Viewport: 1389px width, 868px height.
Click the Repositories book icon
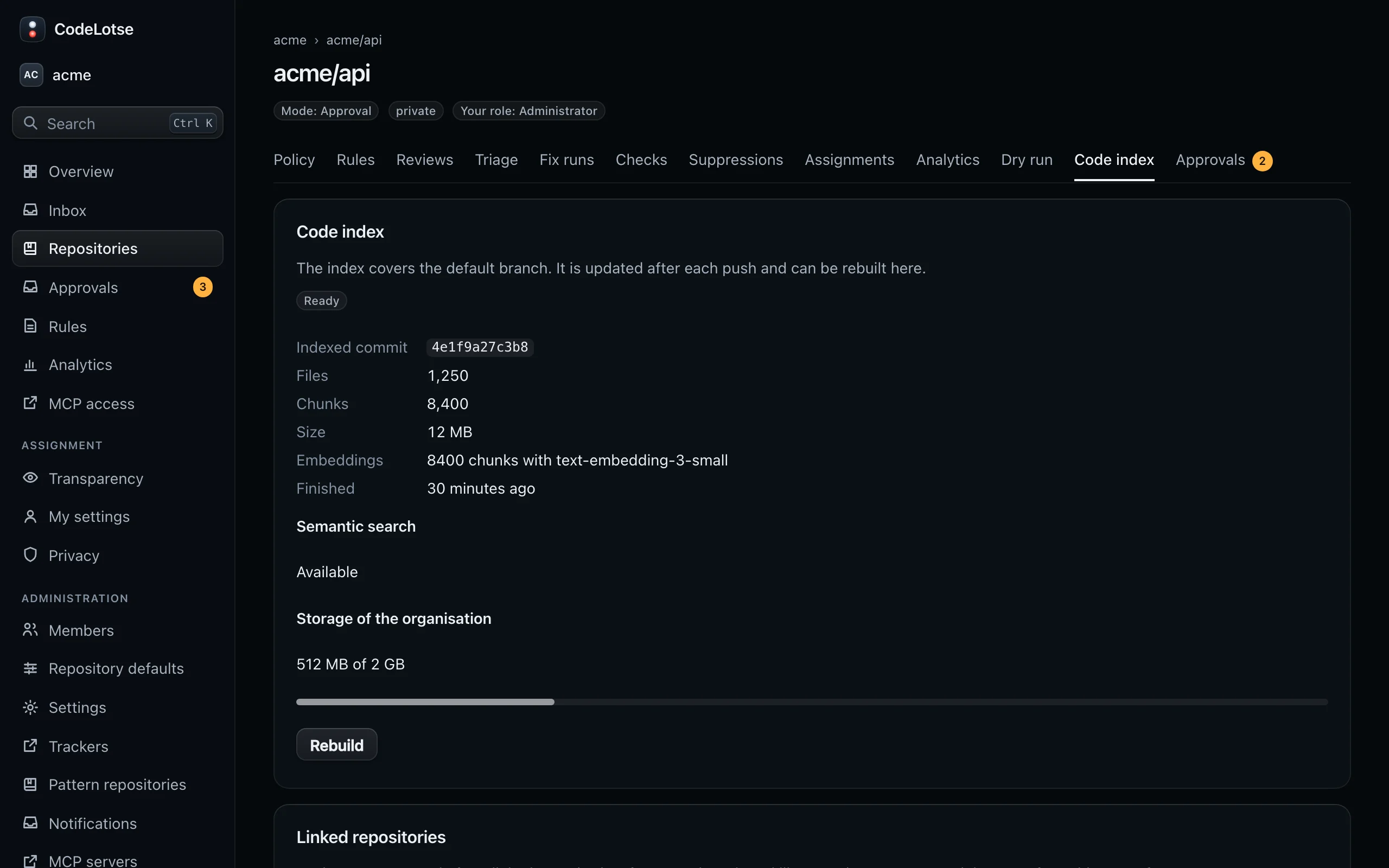point(30,248)
